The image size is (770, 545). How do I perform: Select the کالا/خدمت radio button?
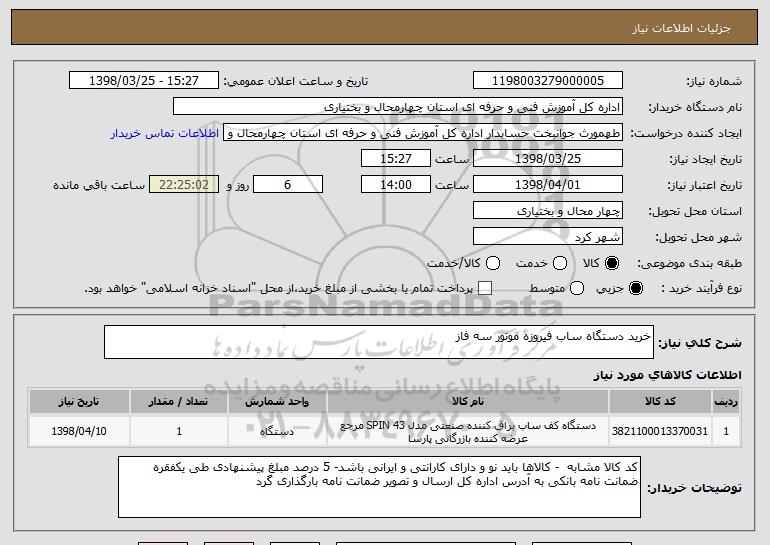(493, 263)
